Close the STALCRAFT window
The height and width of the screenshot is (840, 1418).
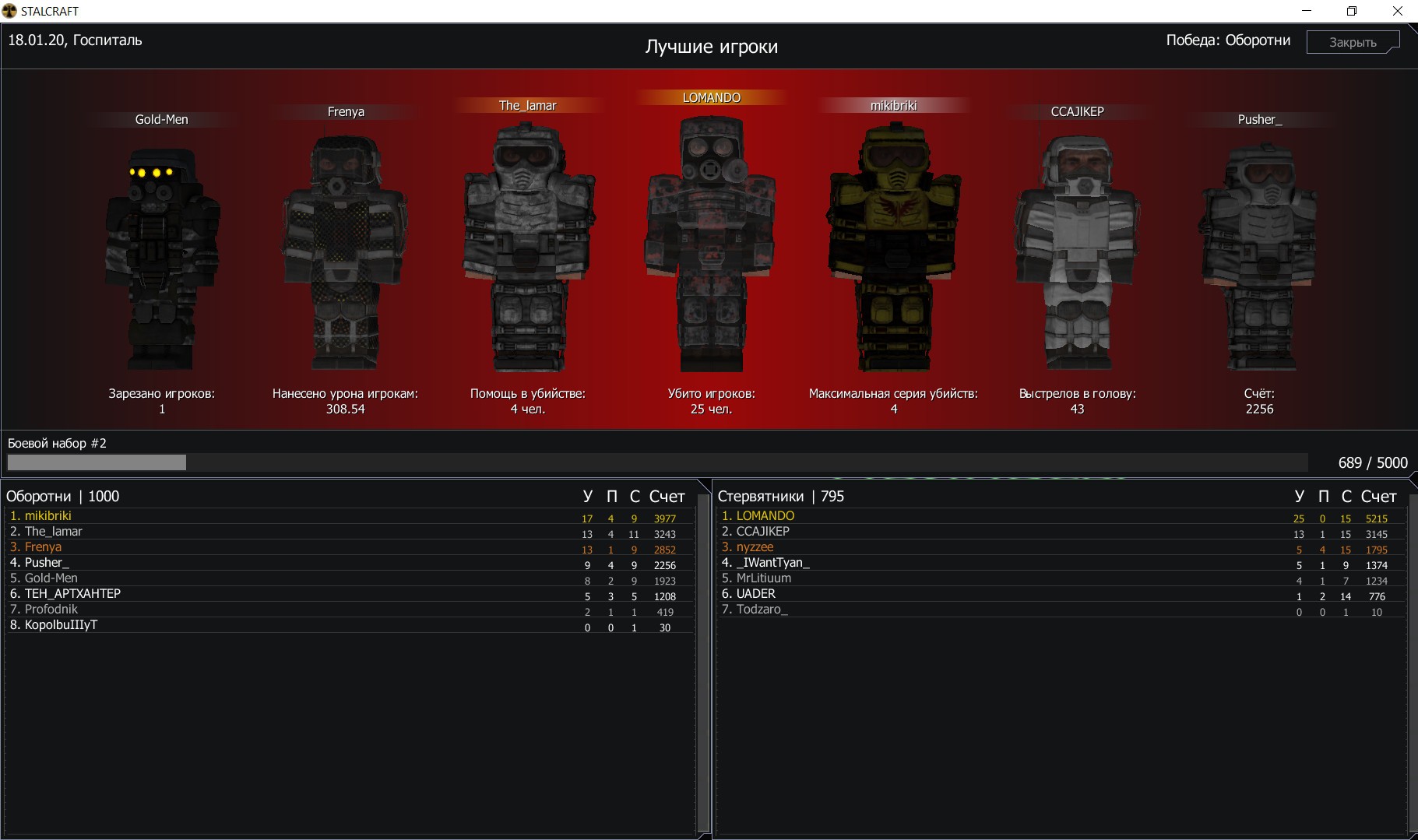tap(1397, 11)
